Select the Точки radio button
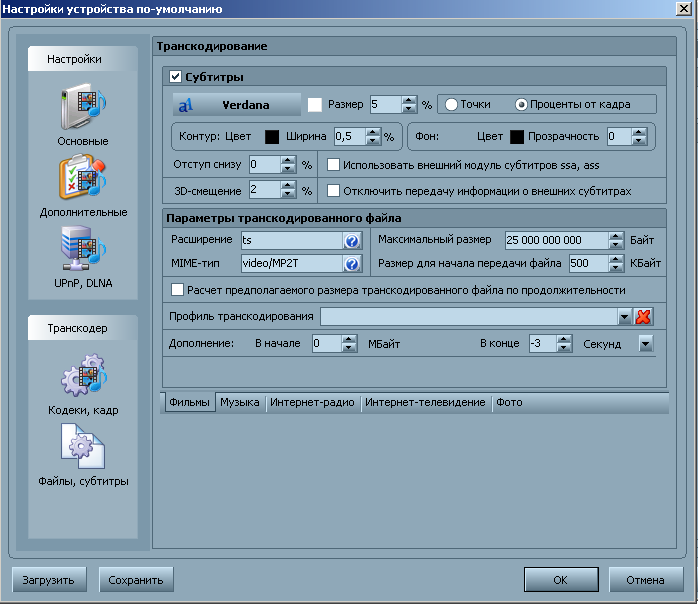 [x=452, y=104]
